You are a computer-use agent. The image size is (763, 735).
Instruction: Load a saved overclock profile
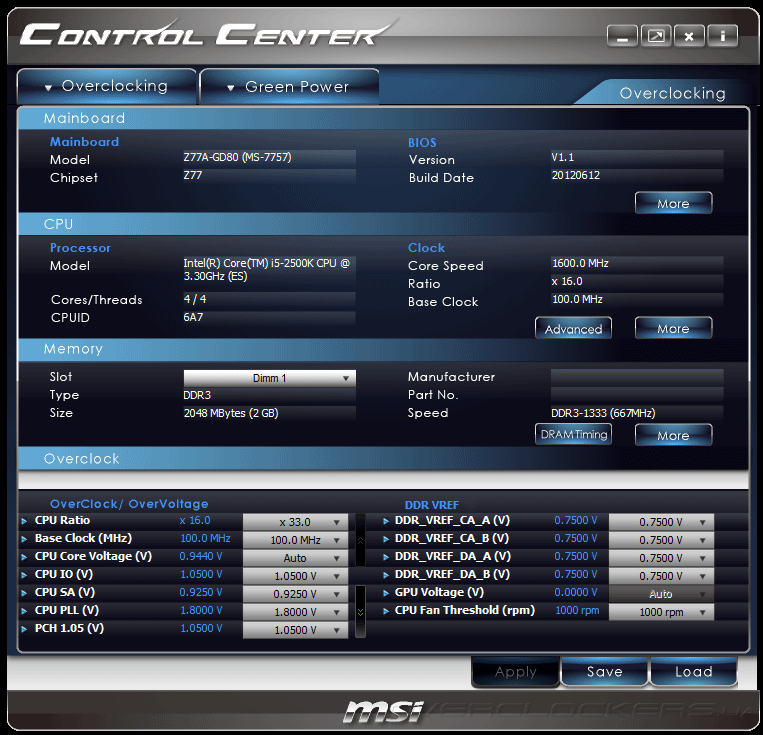[x=693, y=672]
